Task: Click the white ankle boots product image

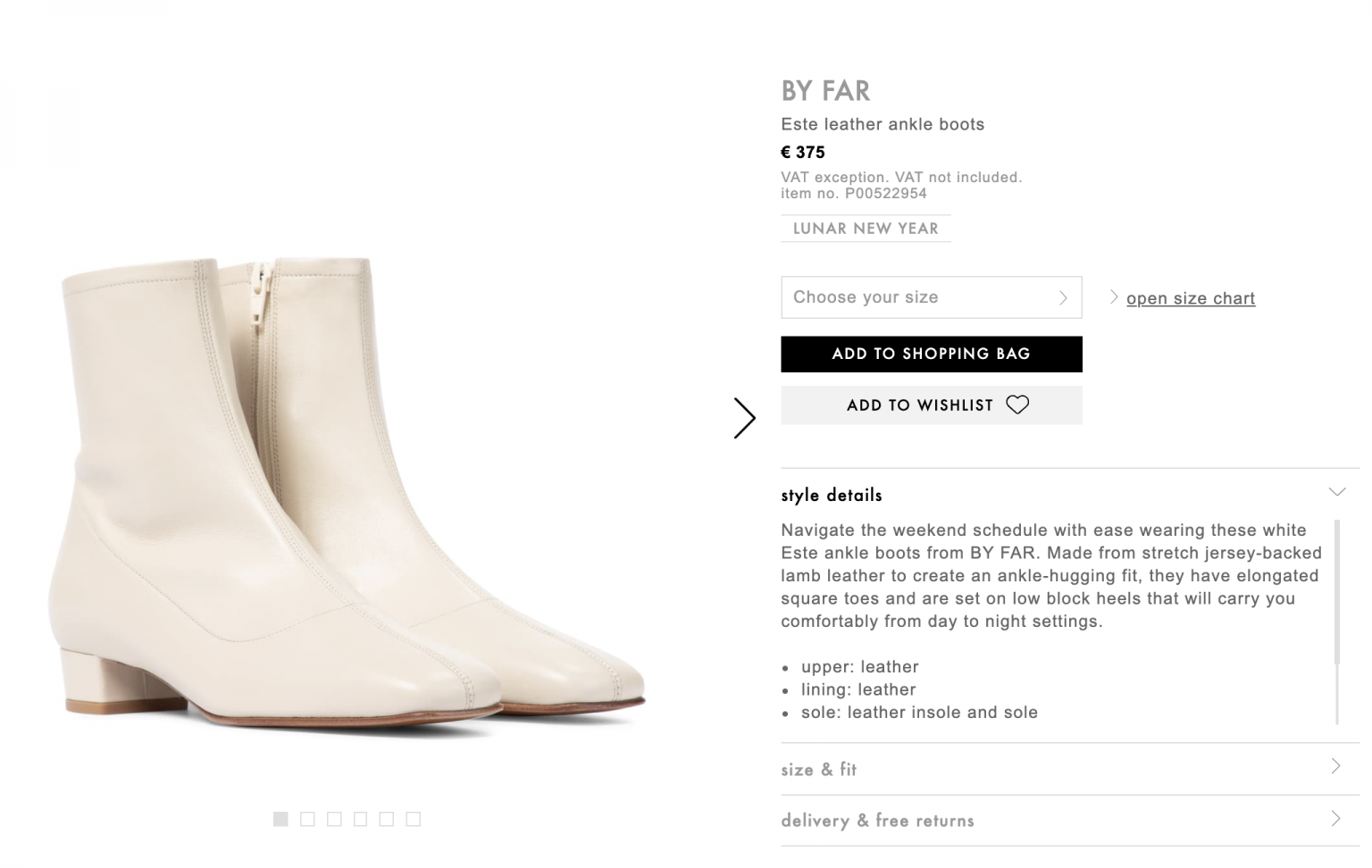Action: pos(348,491)
